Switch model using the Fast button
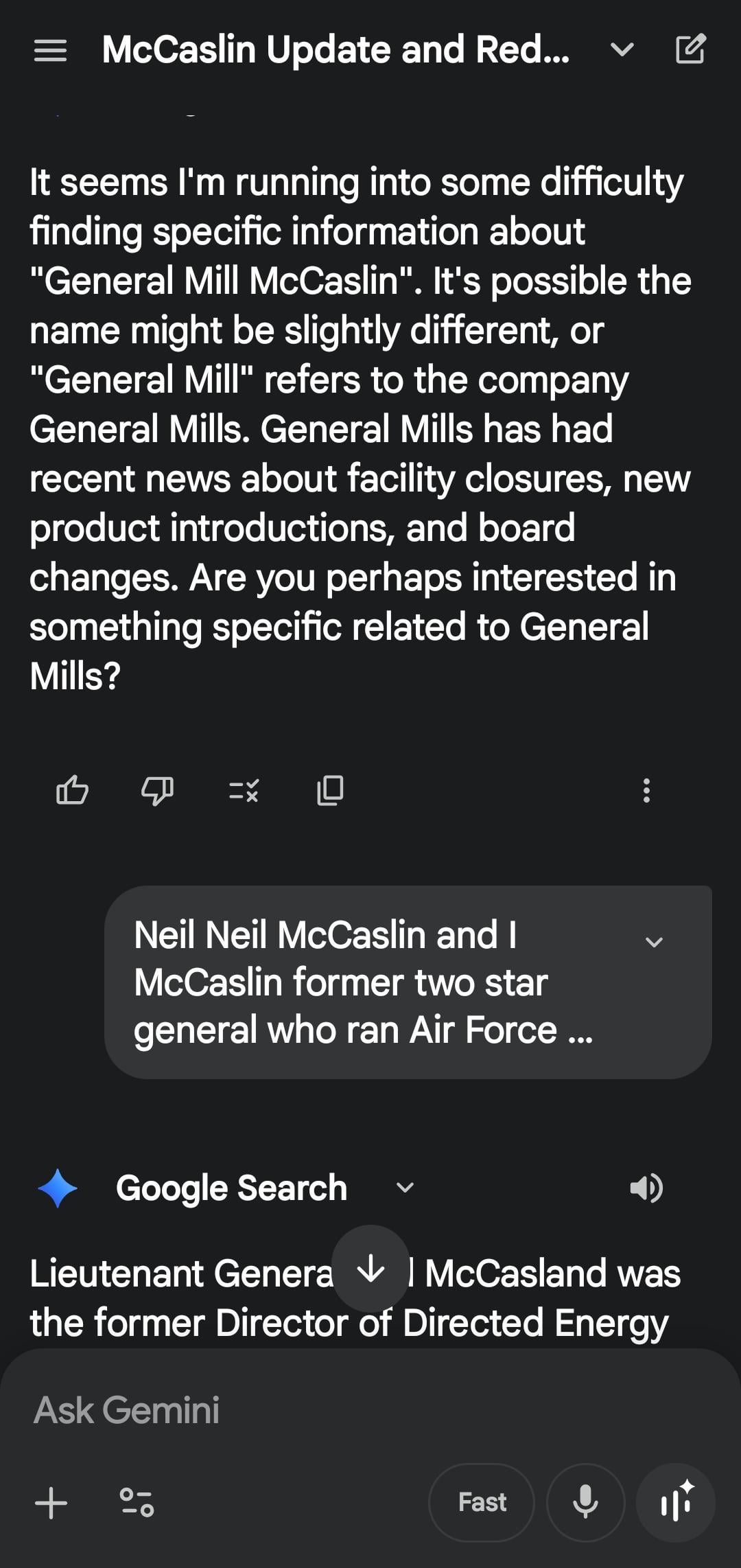 pos(482,1502)
